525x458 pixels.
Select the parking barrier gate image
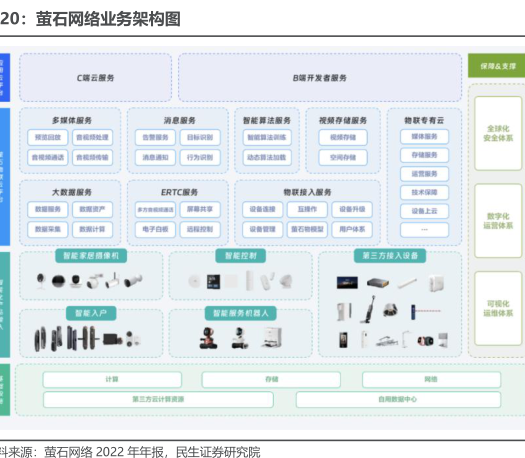(x=425, y=311)
